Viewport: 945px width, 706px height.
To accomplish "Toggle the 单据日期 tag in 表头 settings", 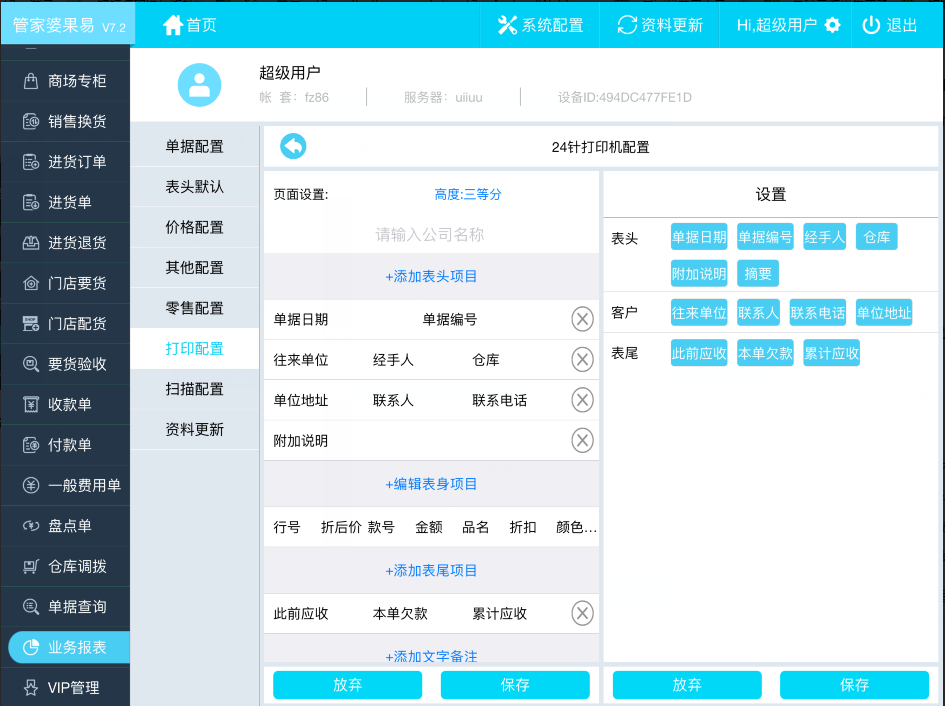I will [x=699, y=237].
